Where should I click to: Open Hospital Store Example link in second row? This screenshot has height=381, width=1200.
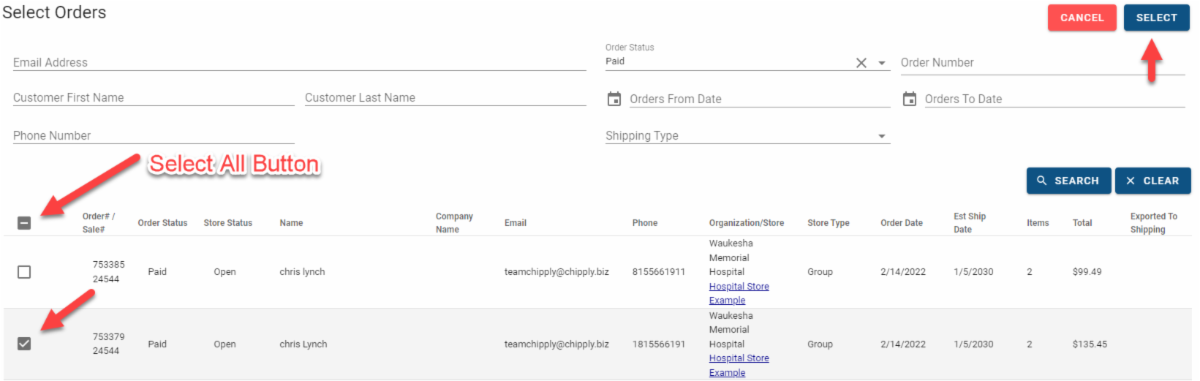point(739,365)
